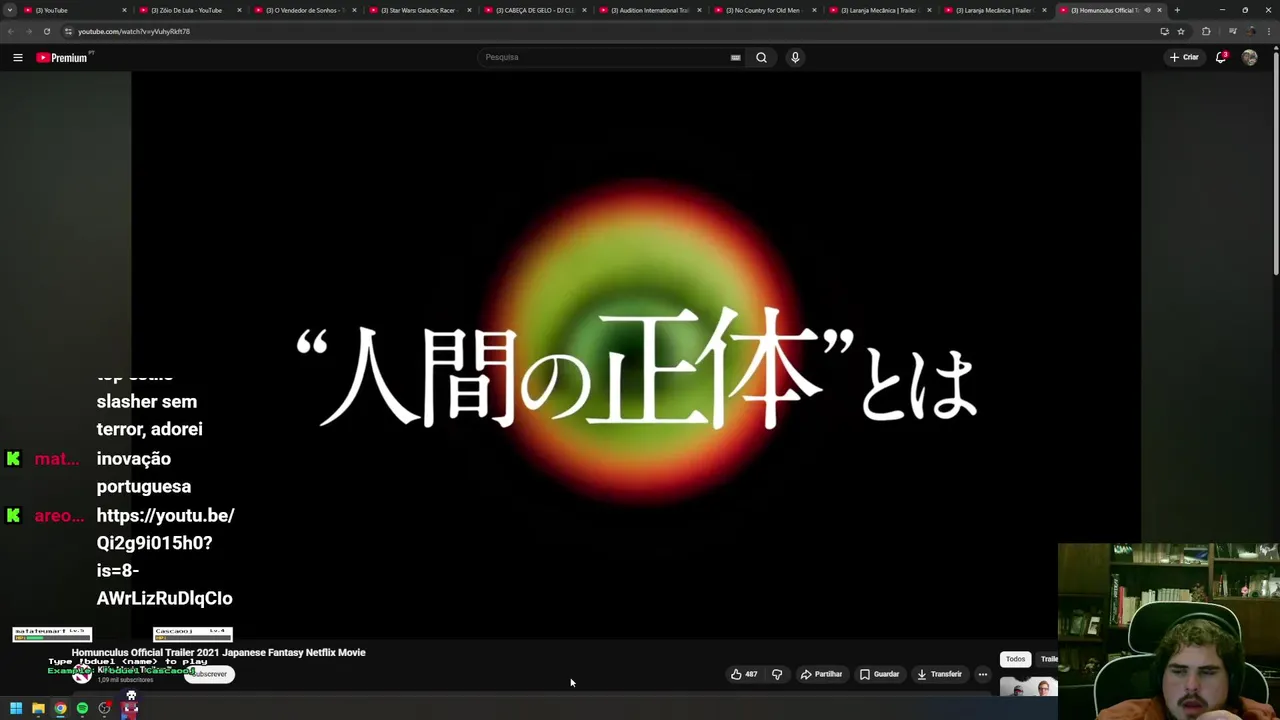Like the video with thumbs up
The image size is (1280, 720).
pyautogui.click(x=743, y=674)
